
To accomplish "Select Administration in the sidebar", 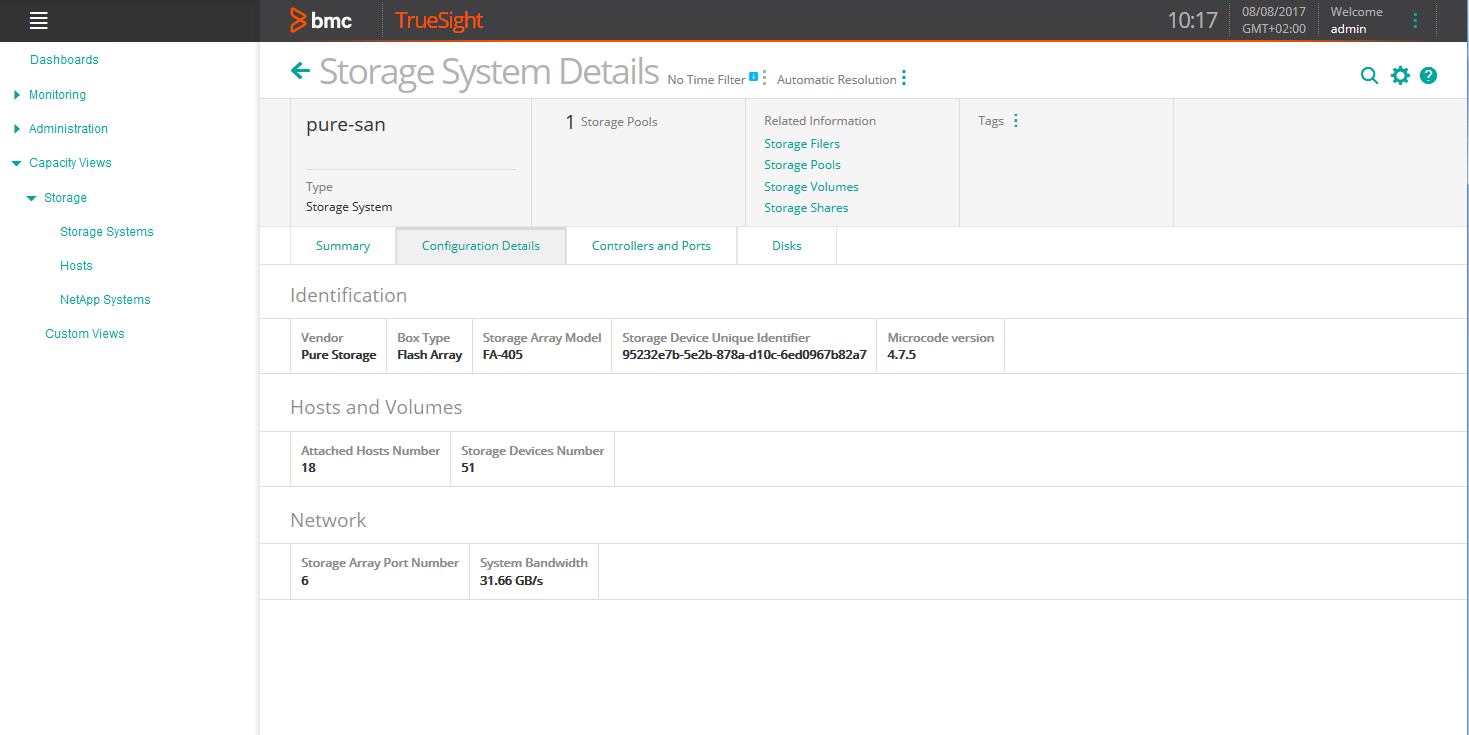I will (68, 129).
